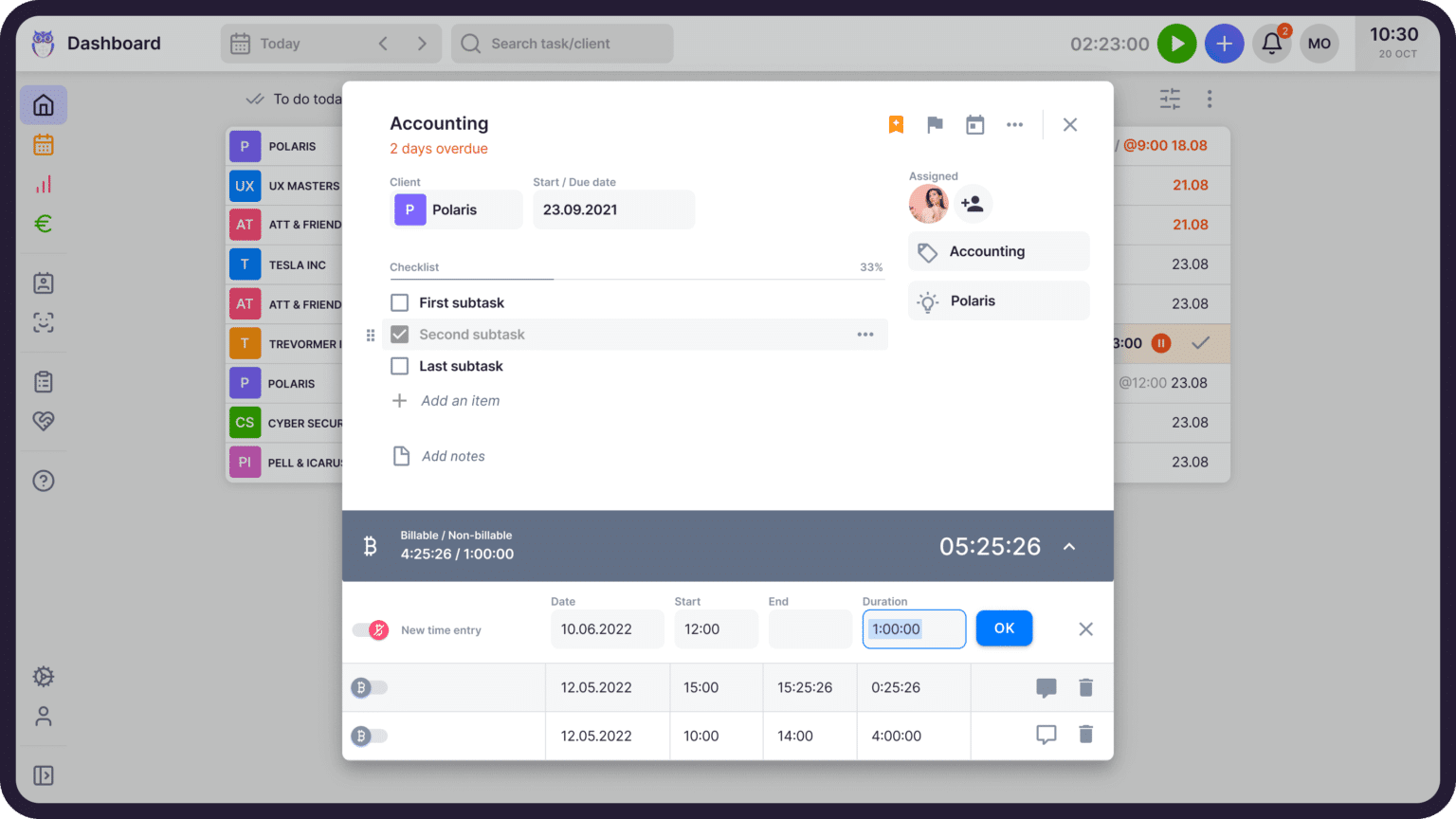This screenshot has width=1456, height=819.
Task: Open the reports chart icon in sidebar
Action: click(43, 184)
